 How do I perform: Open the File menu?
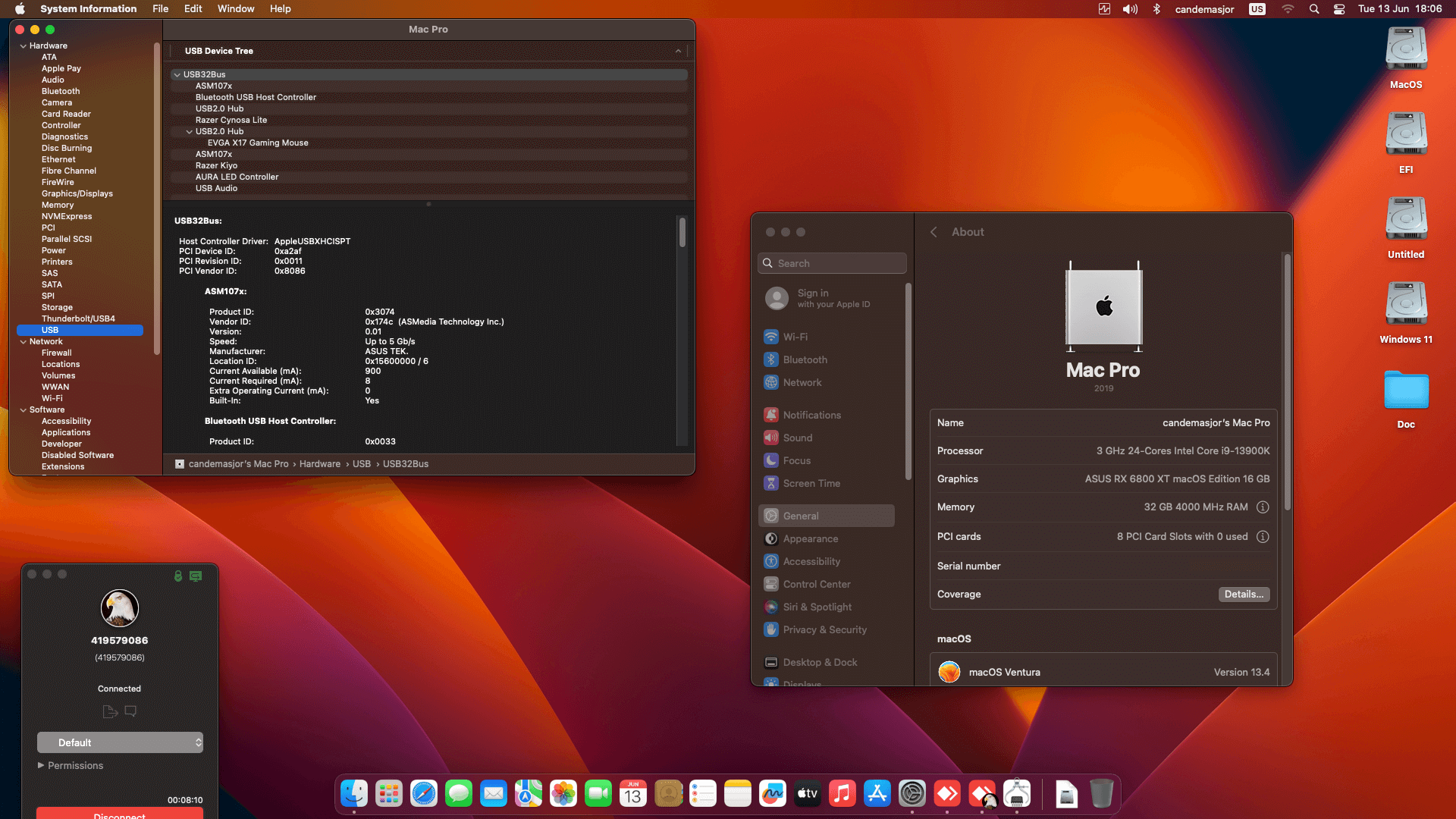(x=160, y=9)
